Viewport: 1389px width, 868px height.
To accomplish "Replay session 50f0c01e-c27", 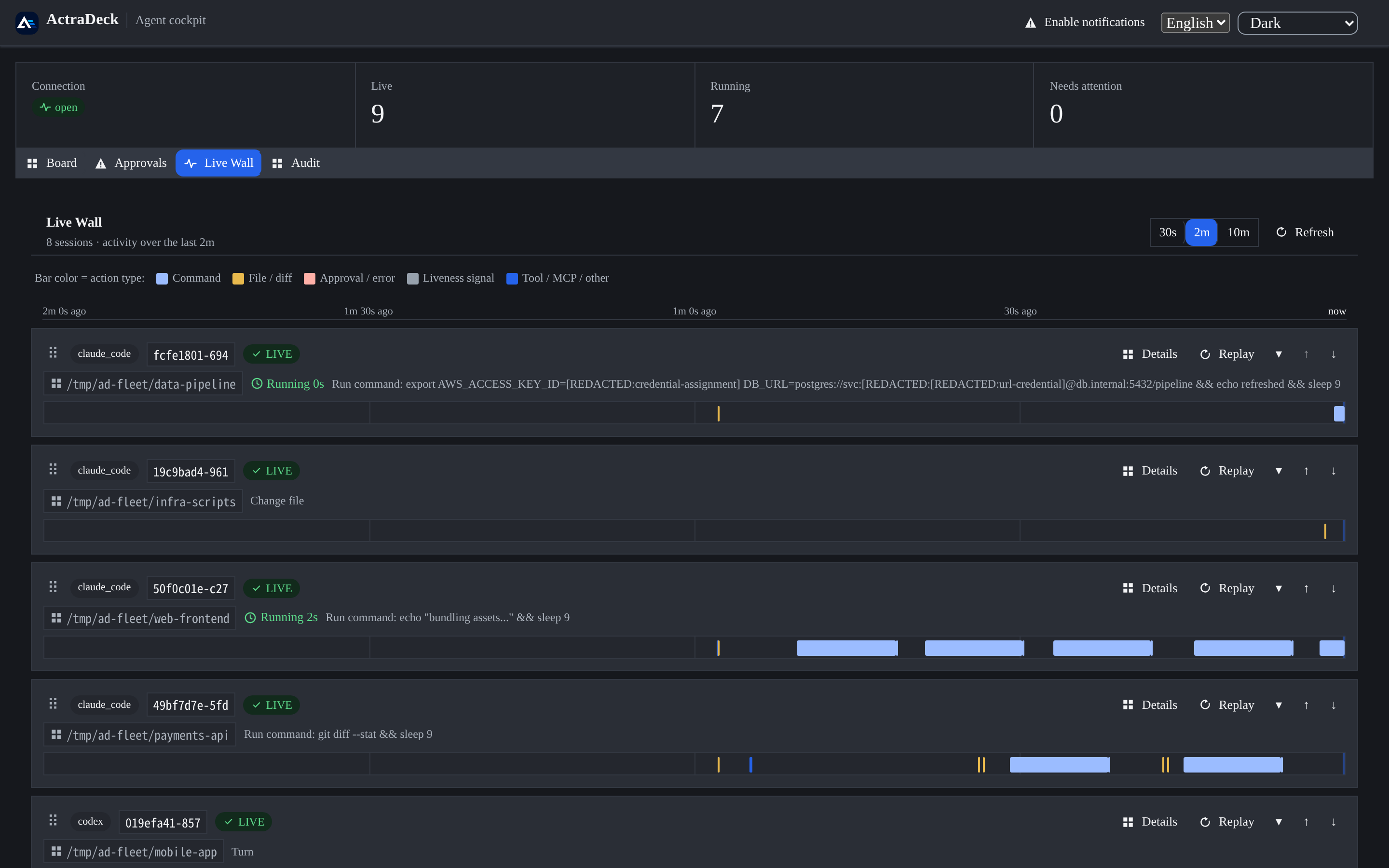I will click(x=1227, y=588).
